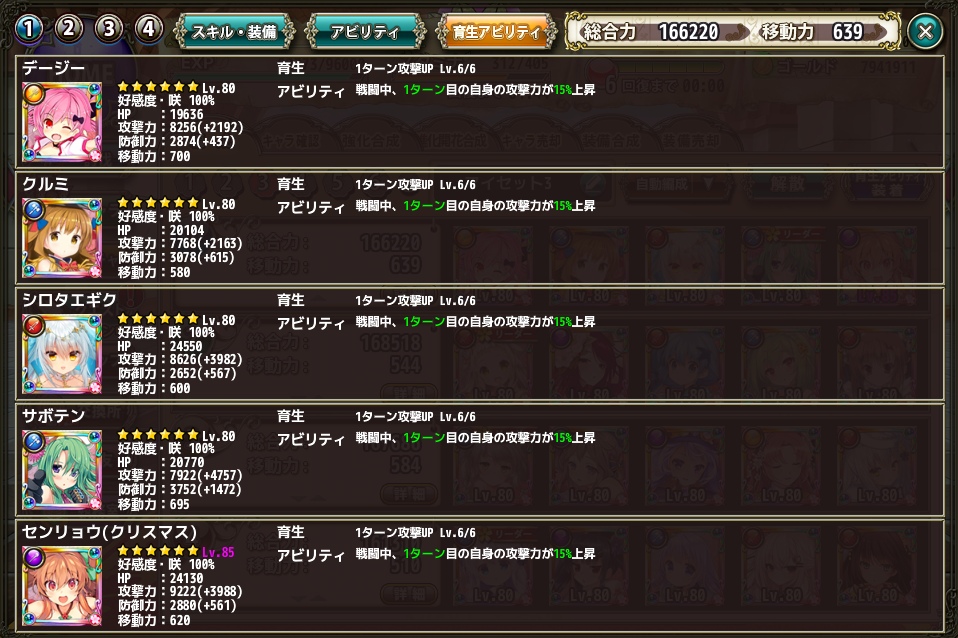Image resolution: width=958 pixels, height=638 pixels.
Task: Switch to the アビリティ tab
Action: pos(365,31)
